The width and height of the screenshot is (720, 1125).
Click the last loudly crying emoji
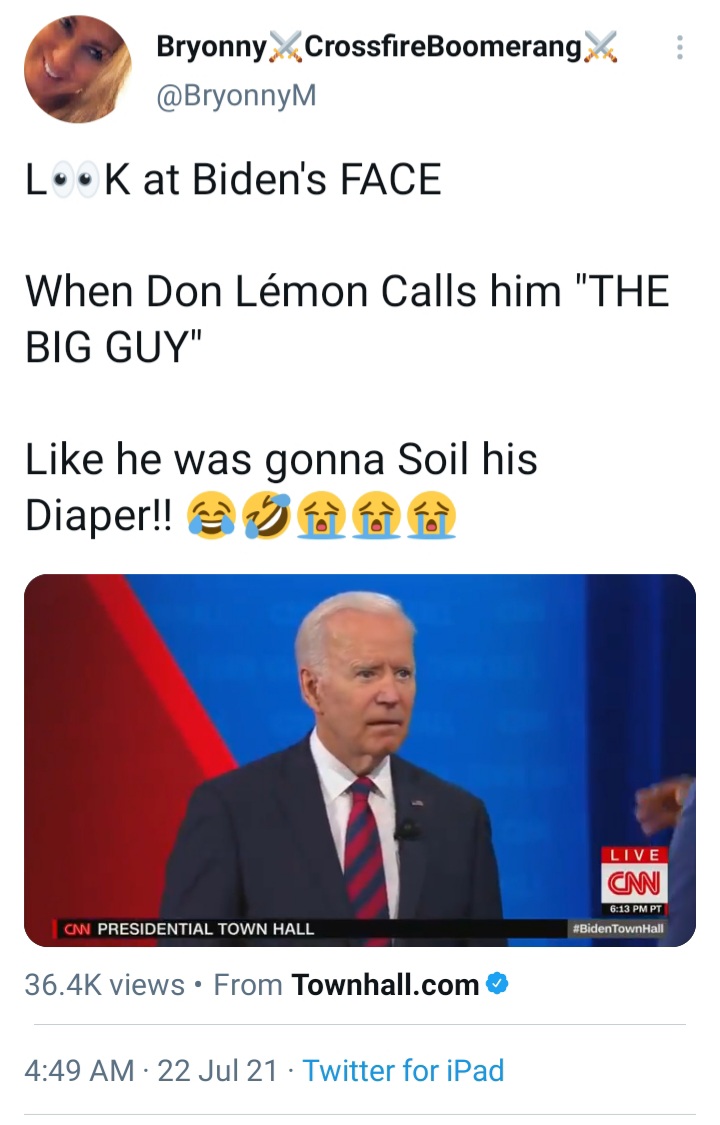coord(431,516)
